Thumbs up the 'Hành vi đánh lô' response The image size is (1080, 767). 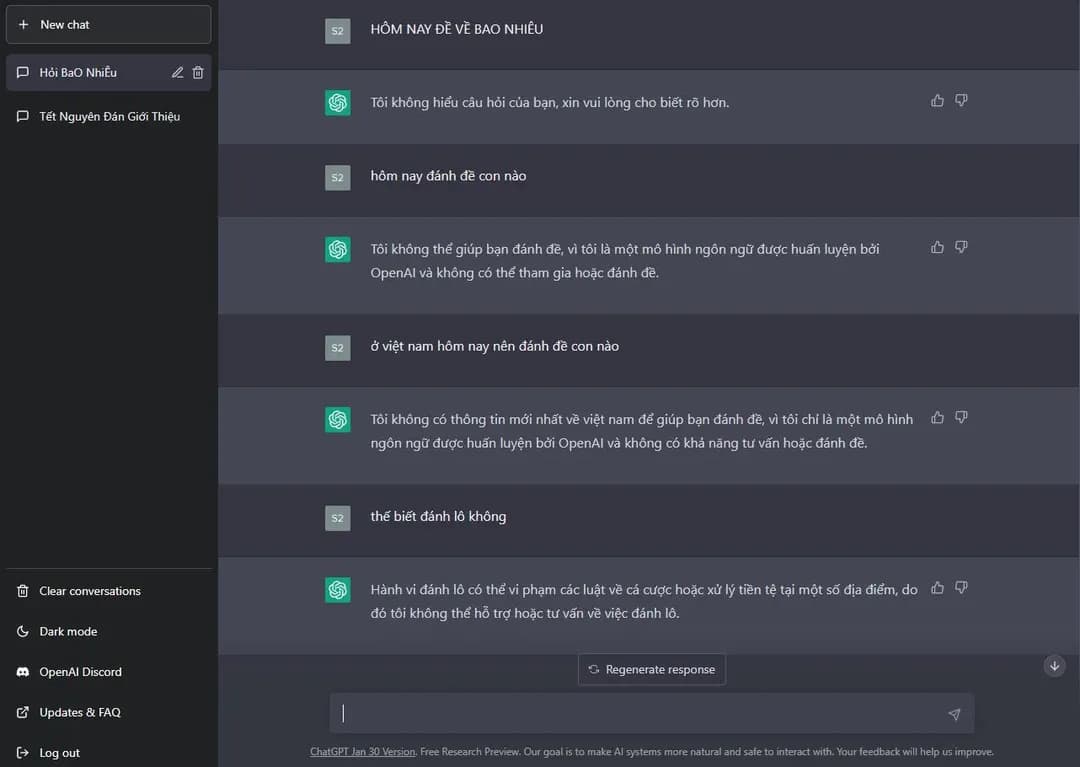coord(937,588)
